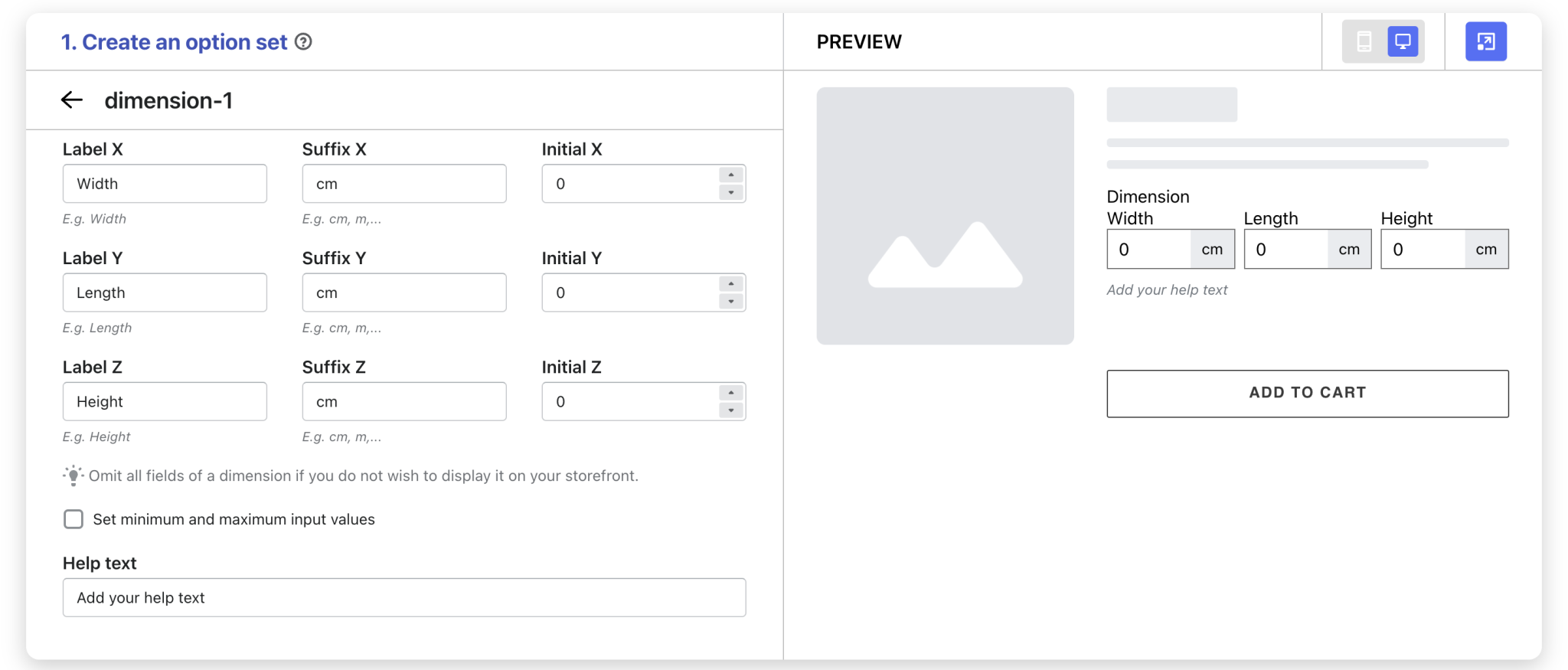Increase the Initial X value

(731, 175)
